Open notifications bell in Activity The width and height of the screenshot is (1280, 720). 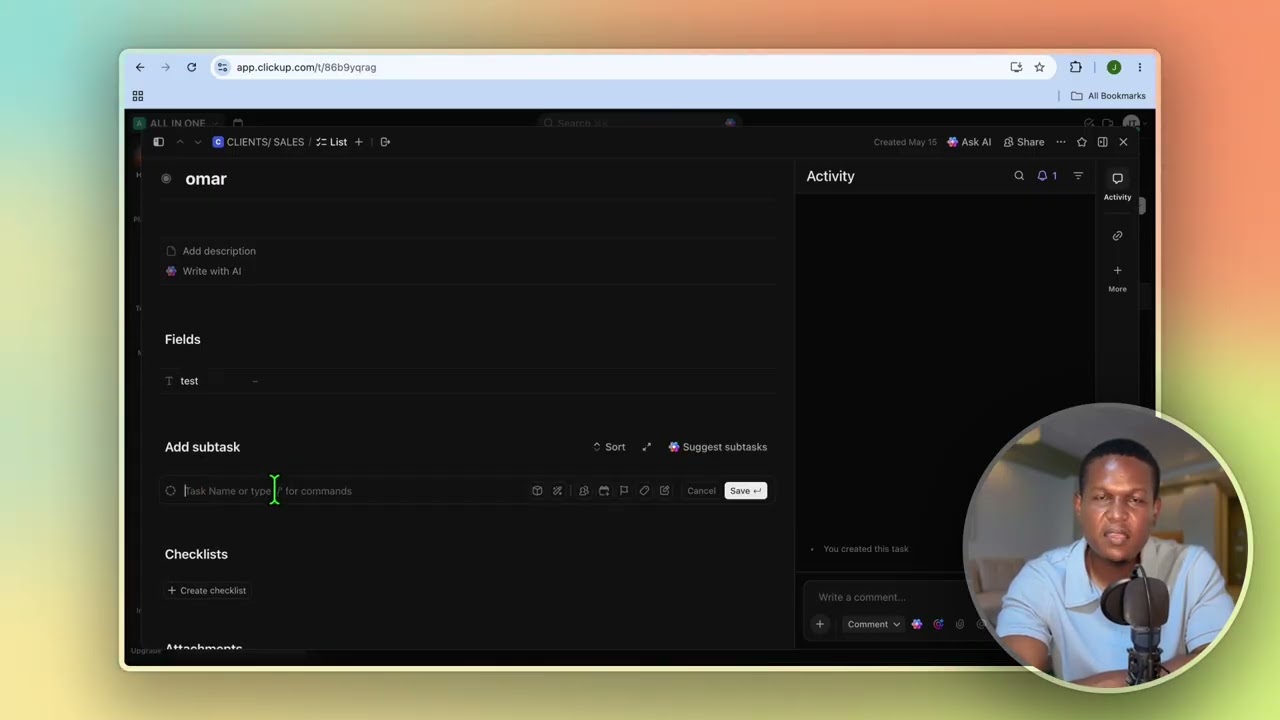pos(1047,176)
